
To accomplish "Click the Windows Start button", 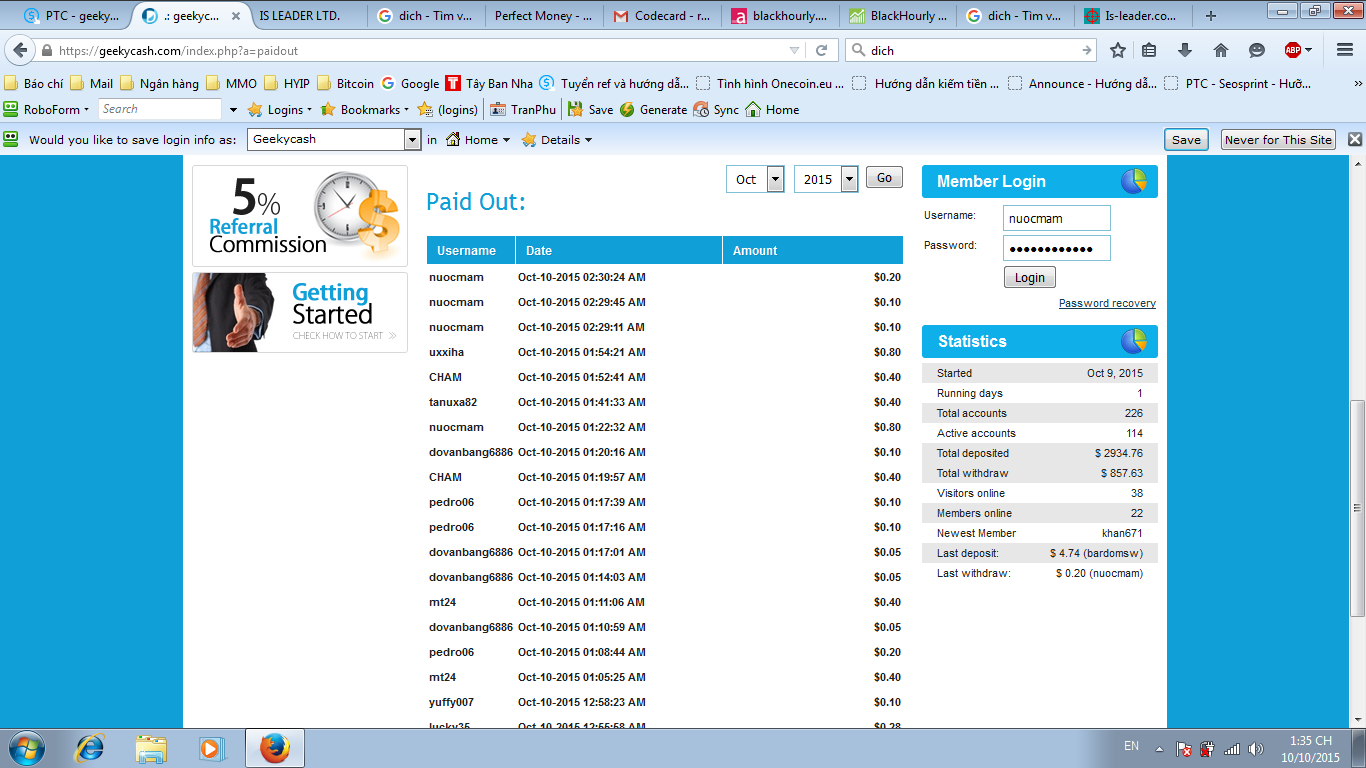I will point(26,747).
